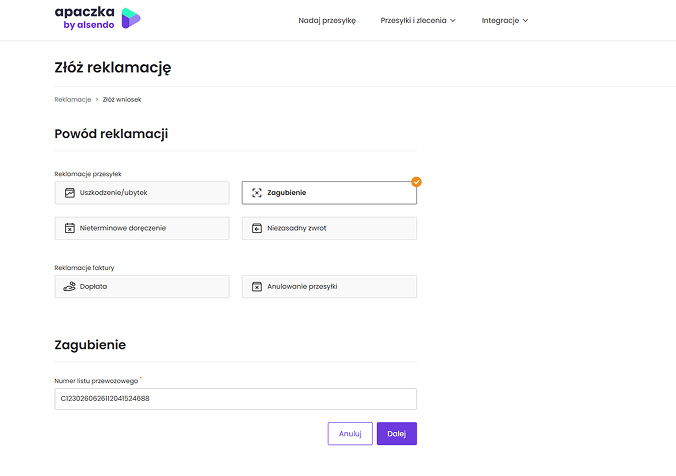This screenshot has width=676, height=476.
Task: Click the Anuluj button
Action: [350, 433]
